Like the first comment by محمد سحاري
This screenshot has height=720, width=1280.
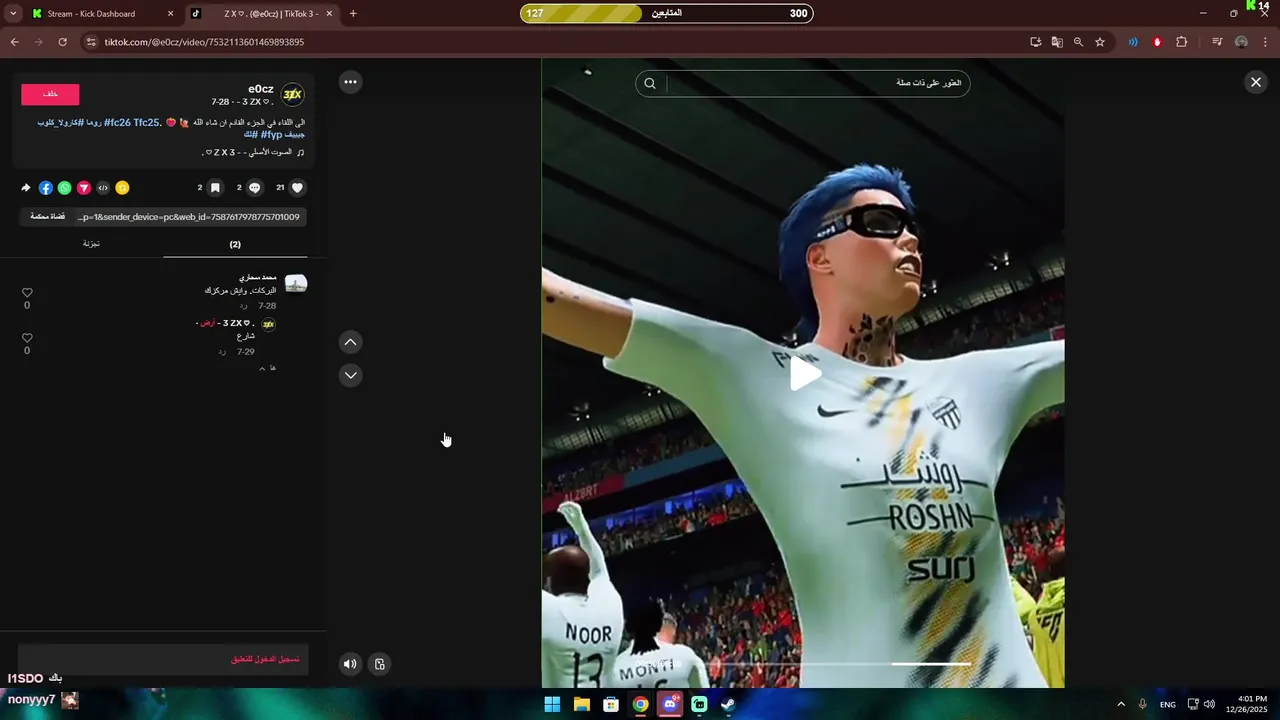pos(27,293)
